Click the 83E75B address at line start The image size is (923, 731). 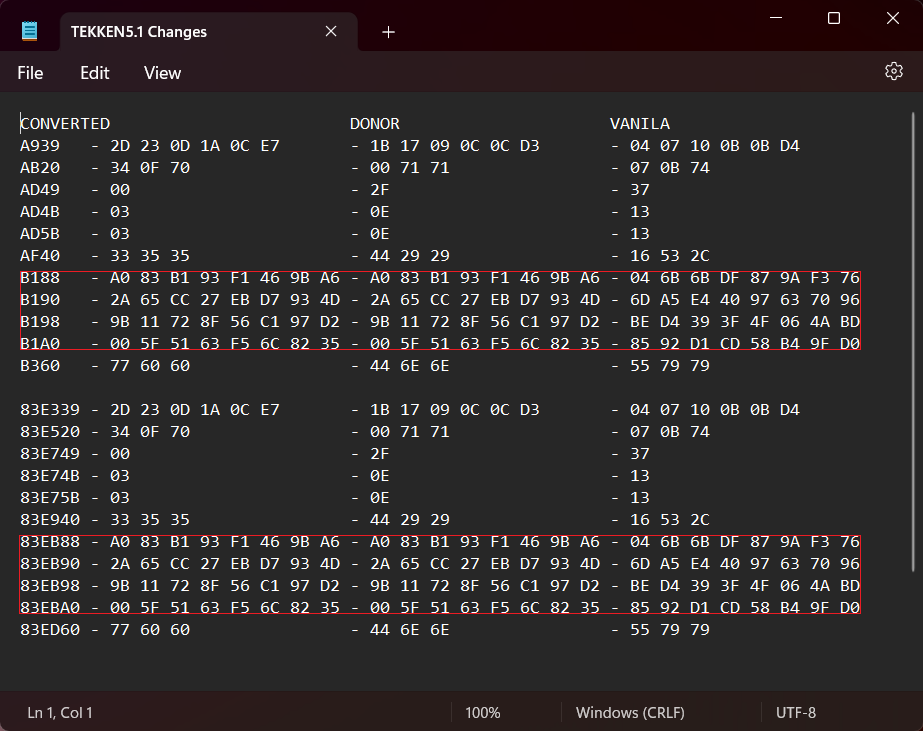point(50,497)
